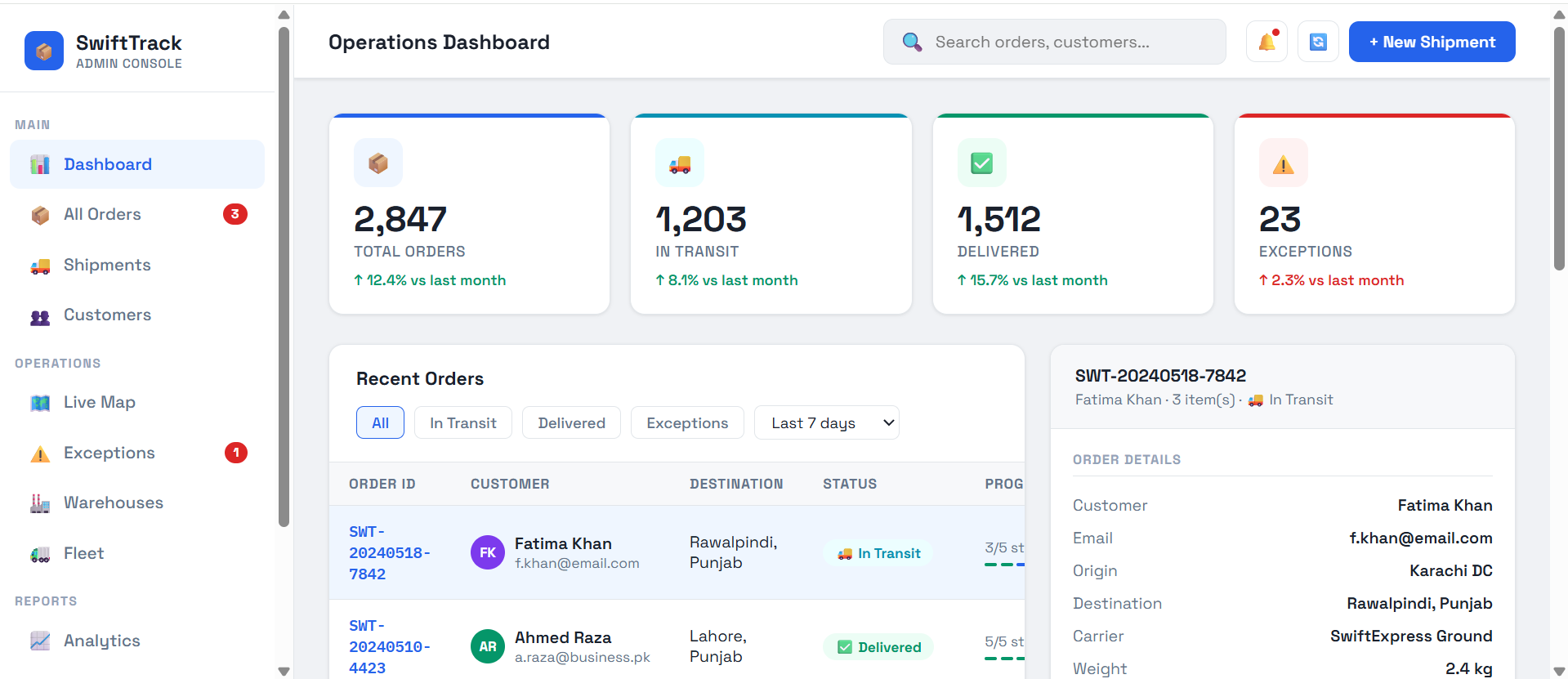Viewport: 1568px width, 679px height.
Task: Click the FK avatar for Fatima Khan
Action: click(488, 552)
